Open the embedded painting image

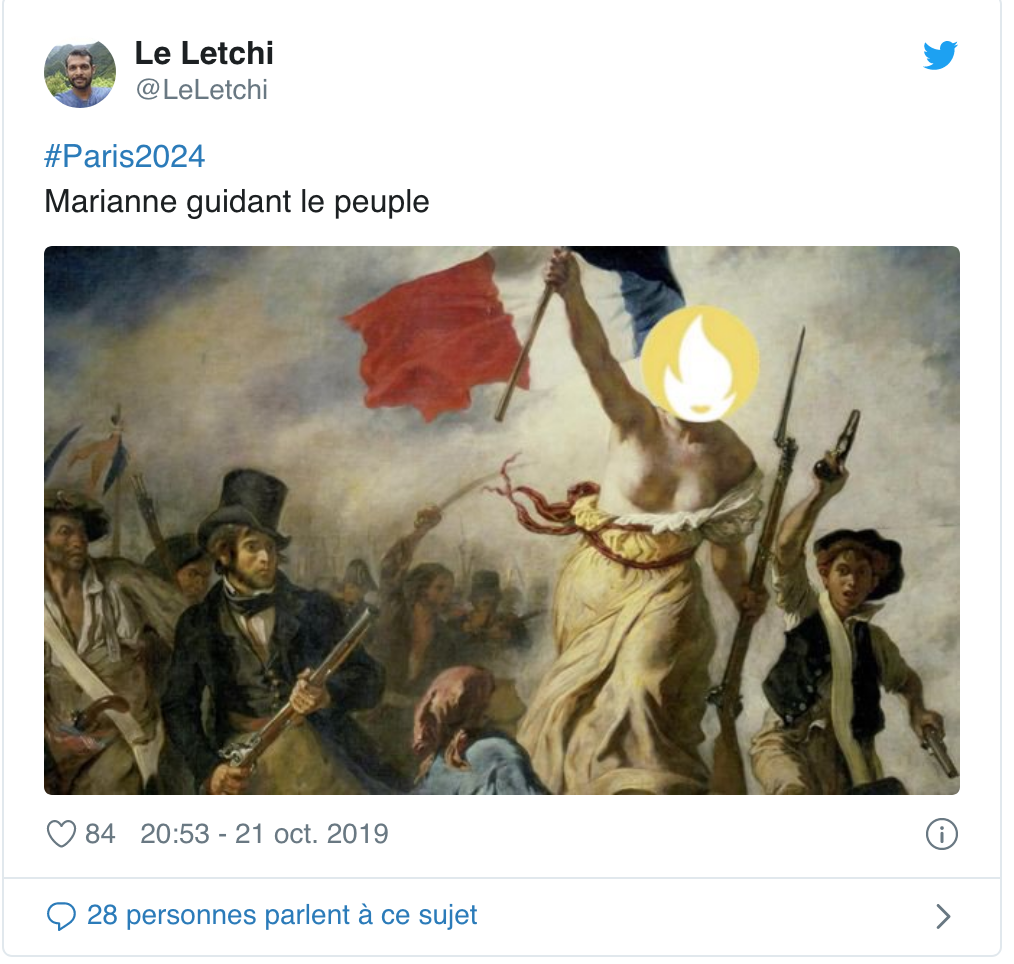click(502, 520)
